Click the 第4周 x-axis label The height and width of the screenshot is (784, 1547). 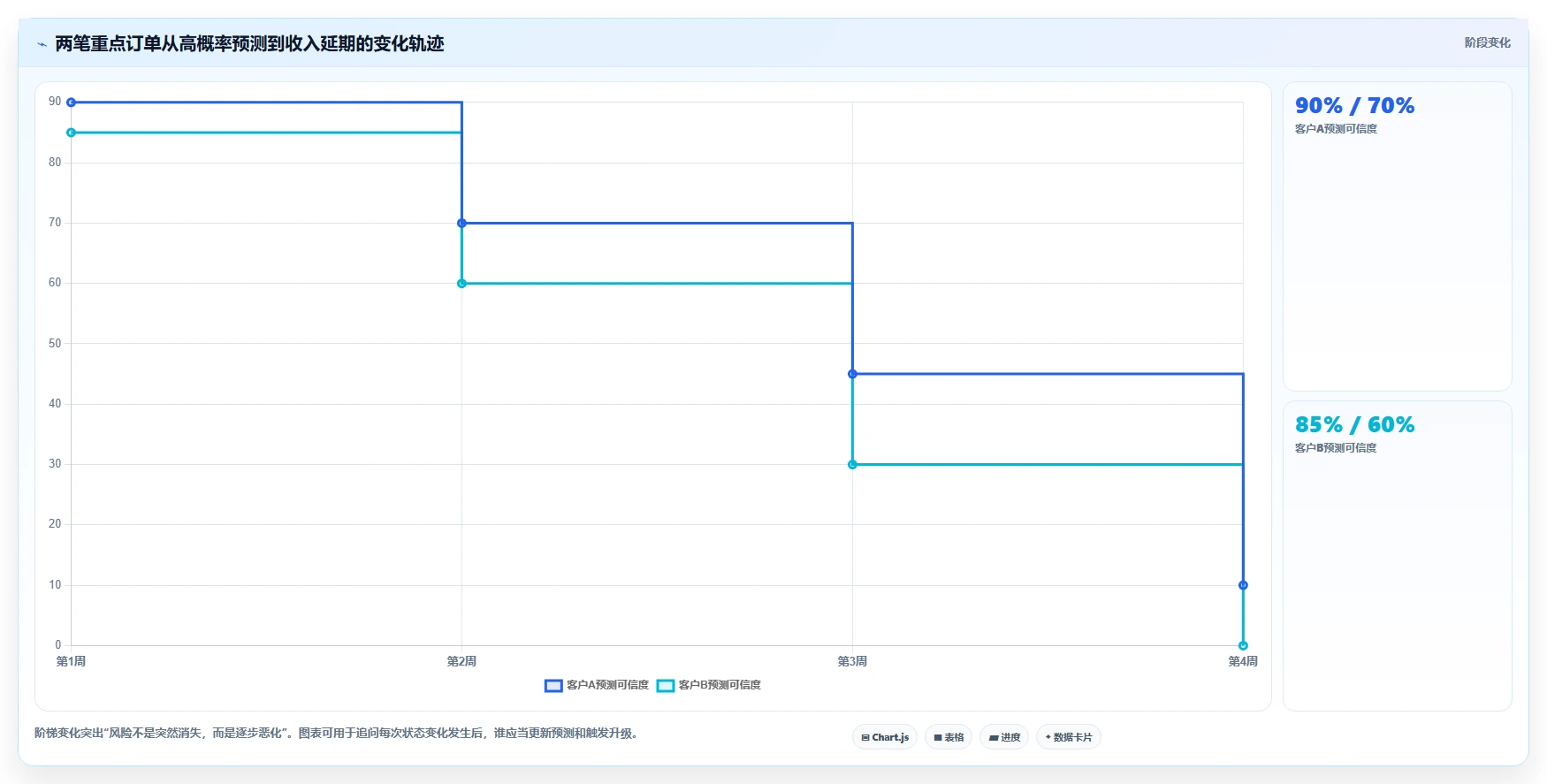[1243, 661]
